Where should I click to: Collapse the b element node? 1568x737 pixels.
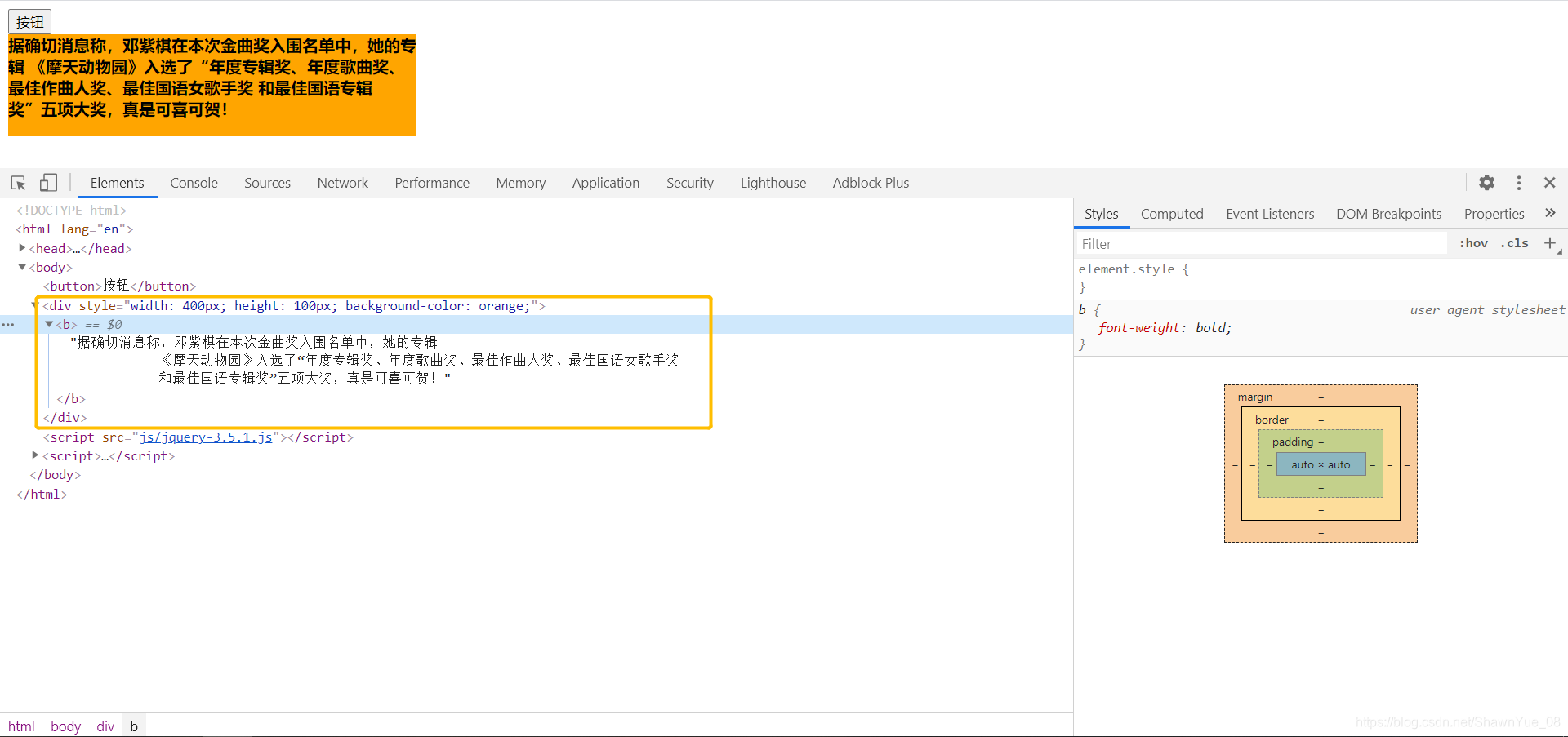tap(49, 324)
